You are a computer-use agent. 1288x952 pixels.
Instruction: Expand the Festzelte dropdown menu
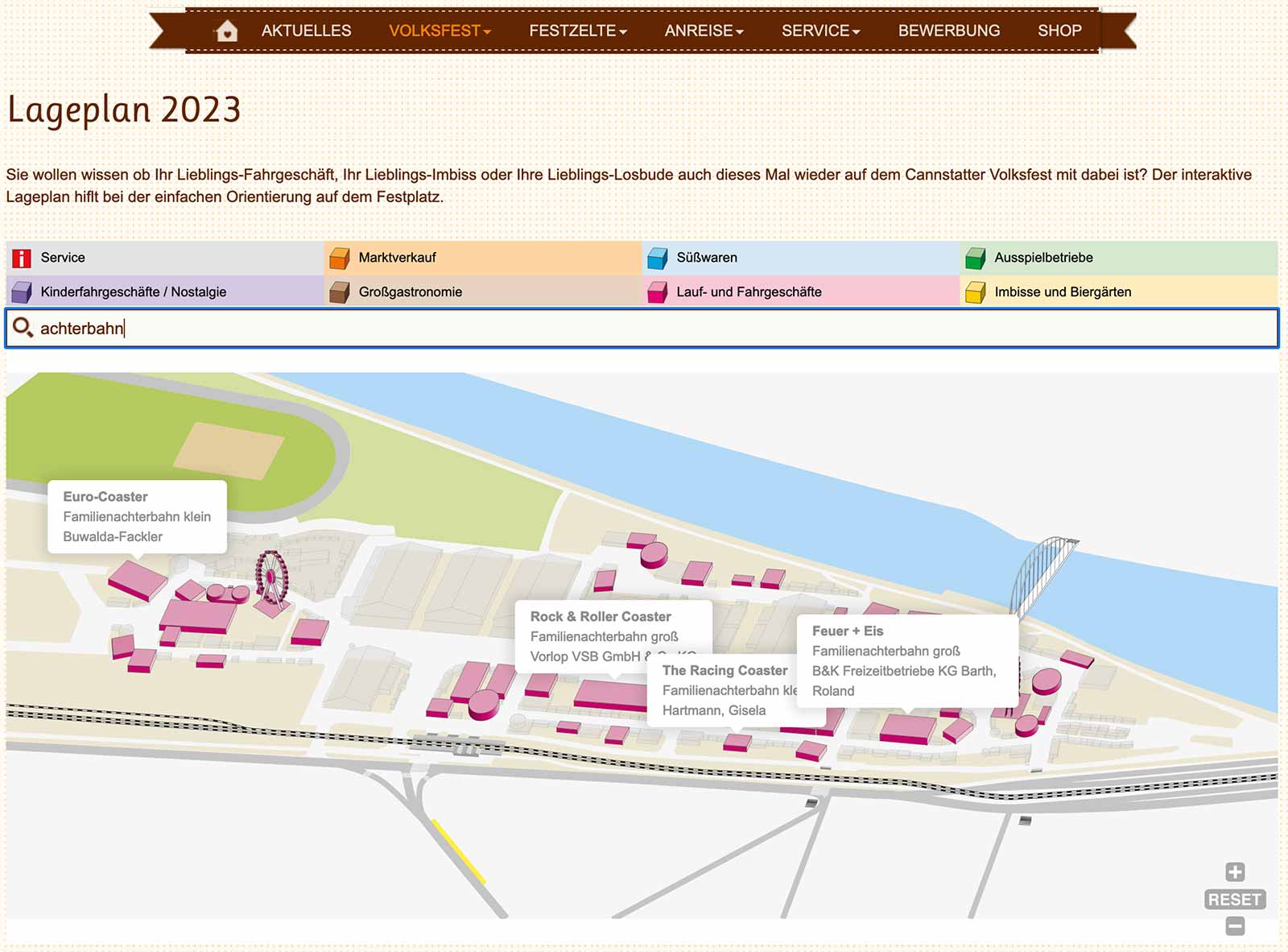point(577,31)
